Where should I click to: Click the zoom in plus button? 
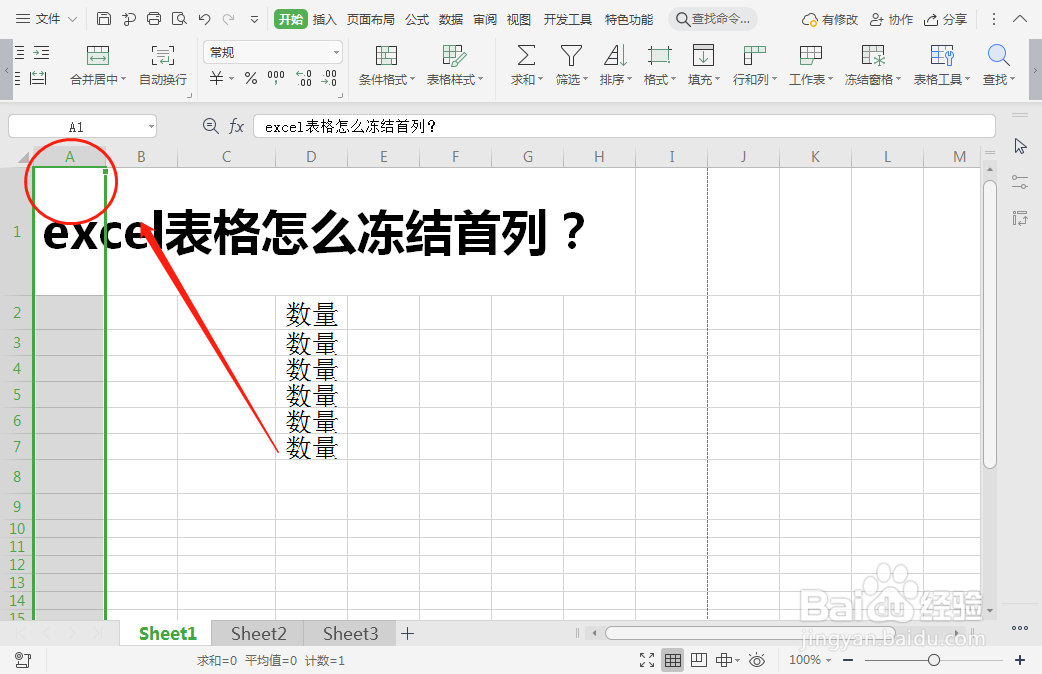coord(1020,660)
